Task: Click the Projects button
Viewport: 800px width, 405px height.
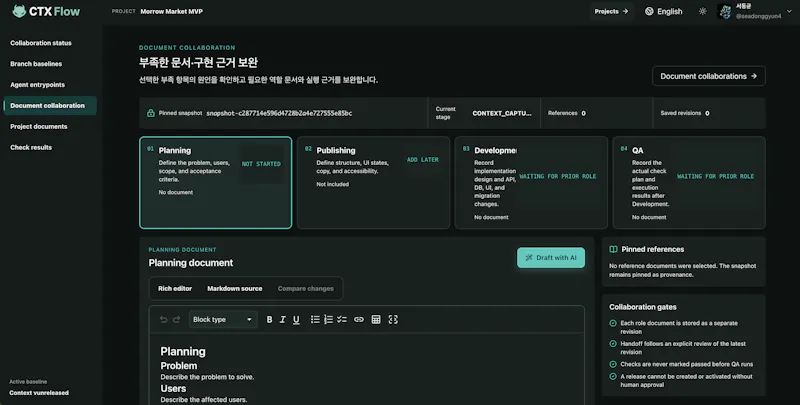Action: point(611,11)
